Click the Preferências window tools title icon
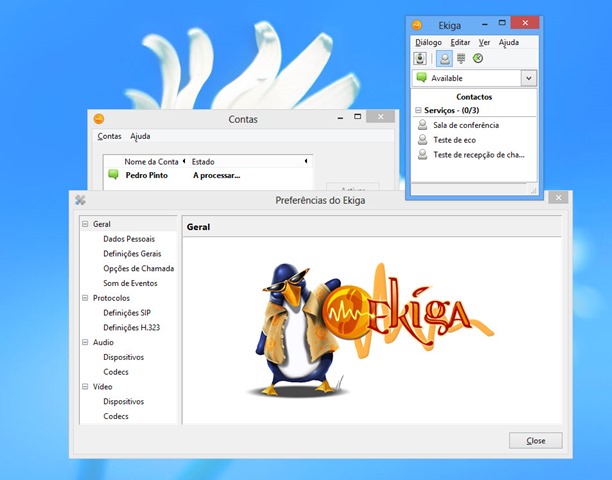This screenshot has width=612, height=480. (x=80, y=200)
